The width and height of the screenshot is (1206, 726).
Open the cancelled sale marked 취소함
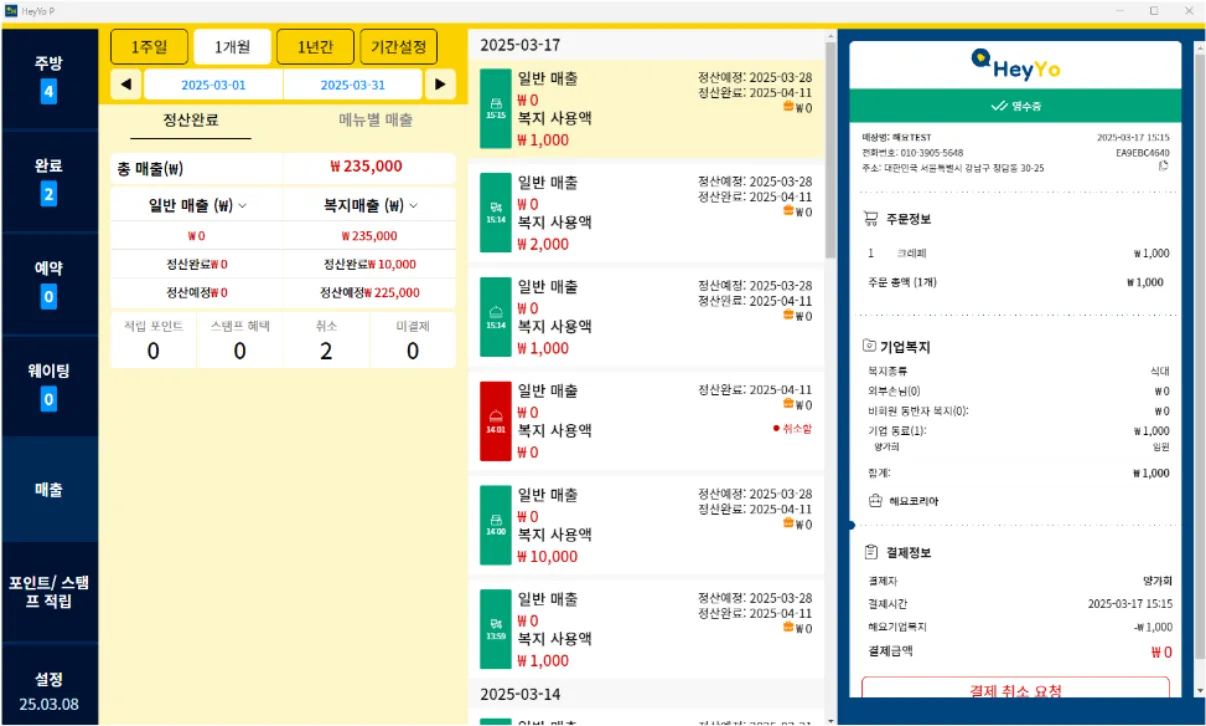[x=647, y=420]
